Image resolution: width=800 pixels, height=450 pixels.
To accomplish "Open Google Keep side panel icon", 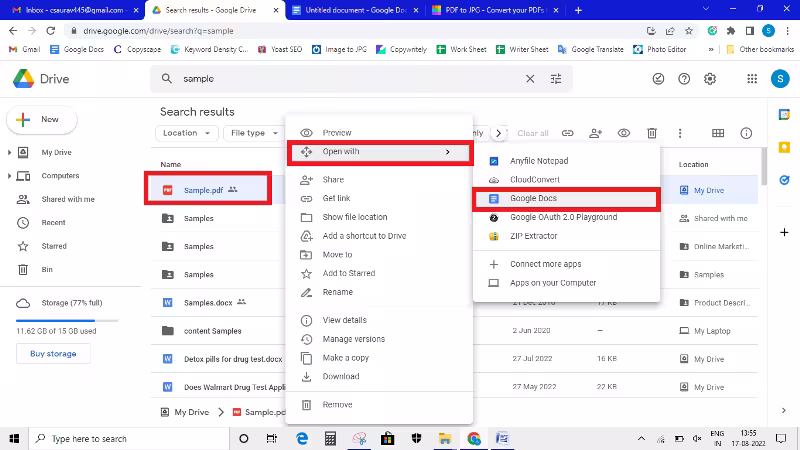I will [x=784, y=147].
